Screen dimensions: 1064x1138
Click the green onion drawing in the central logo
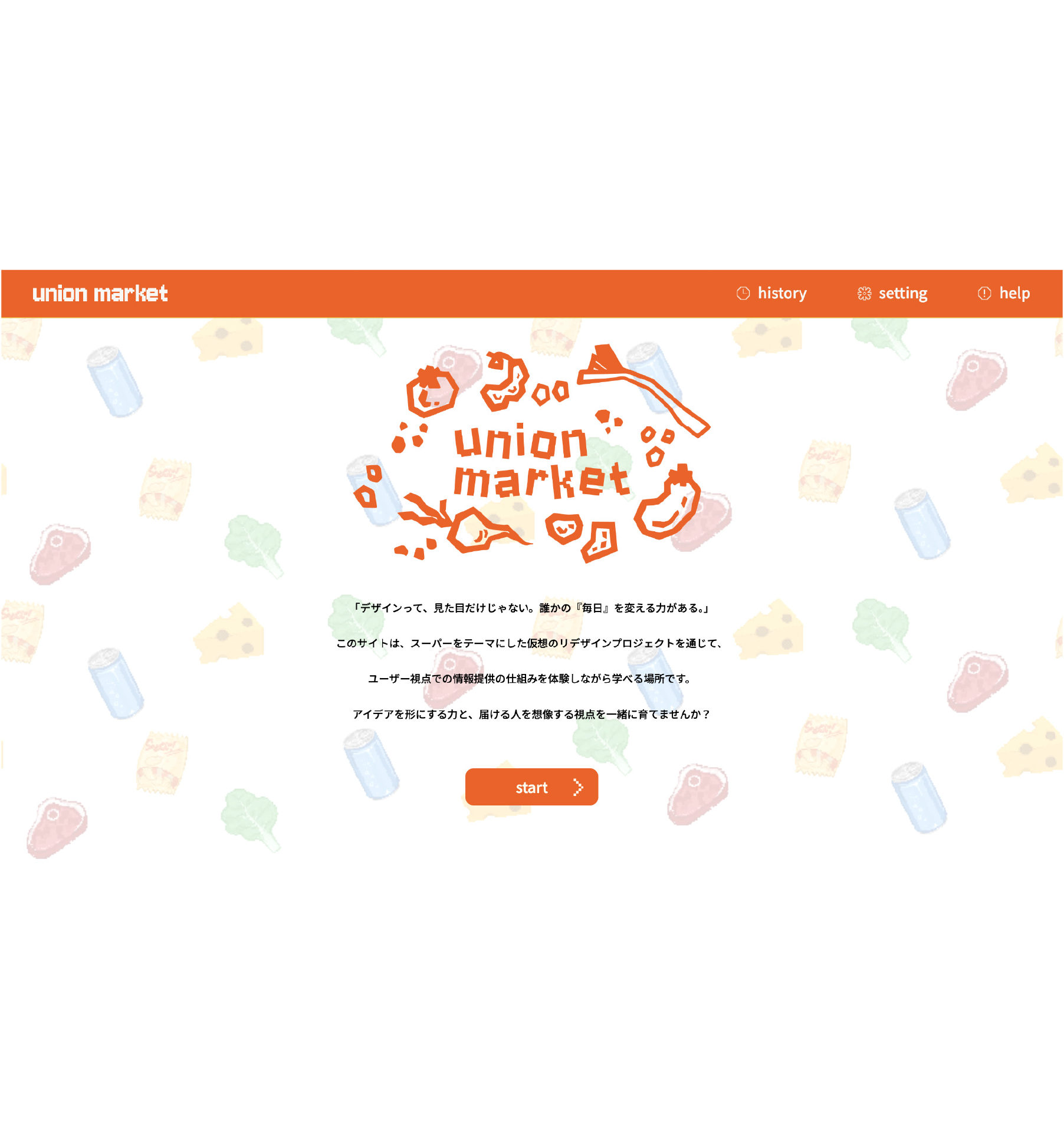[x=643, y=390]
